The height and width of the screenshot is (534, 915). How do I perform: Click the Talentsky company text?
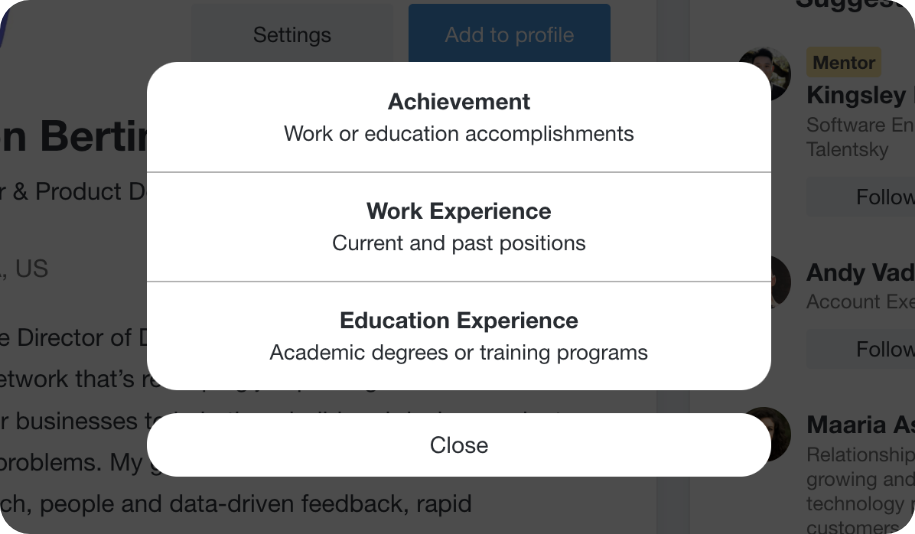[847, 149]
